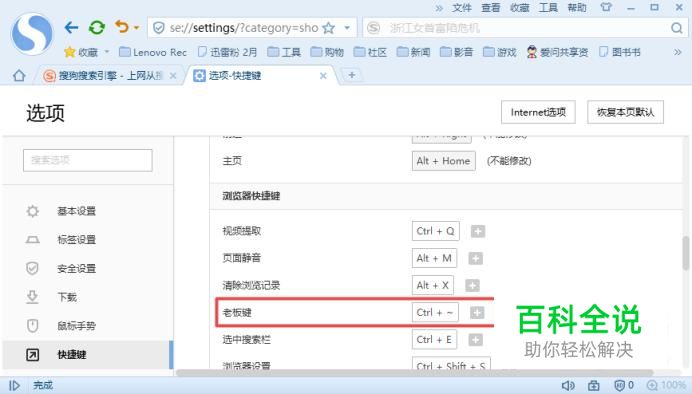Click the speaker icon in status bar

[x=568, y=386]
